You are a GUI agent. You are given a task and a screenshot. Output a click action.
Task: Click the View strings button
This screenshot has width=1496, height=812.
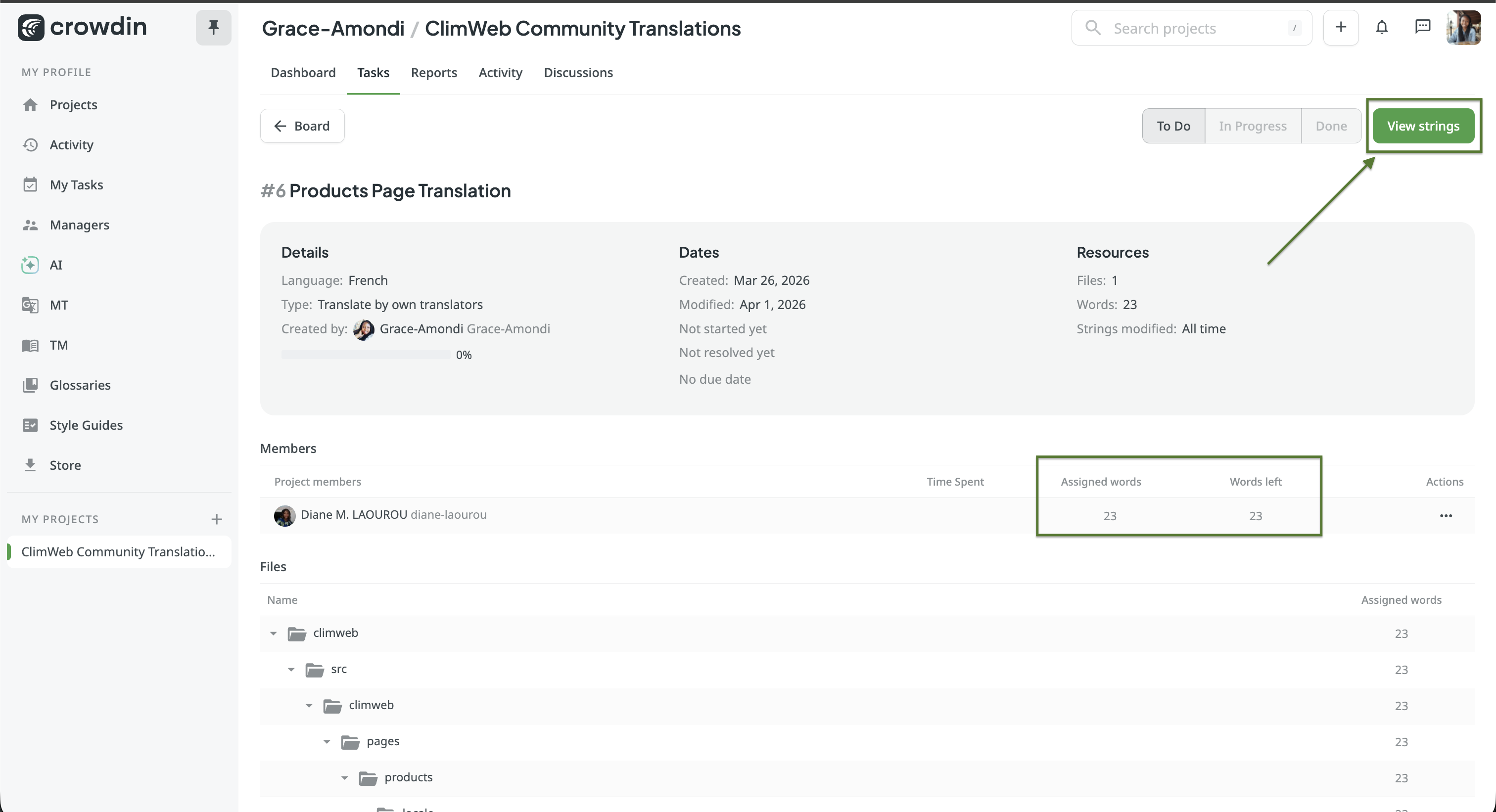click(1423, 126)
